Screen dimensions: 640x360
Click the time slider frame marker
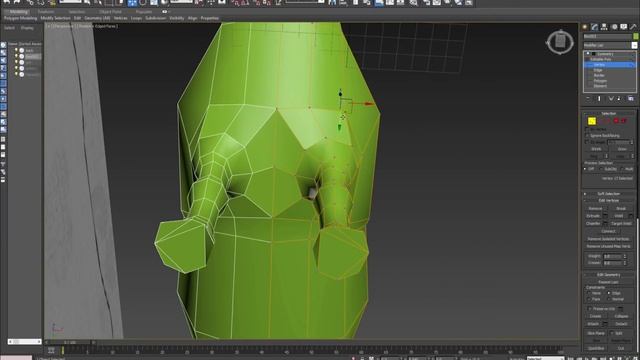pyautogui.click(x=63, y=350)
